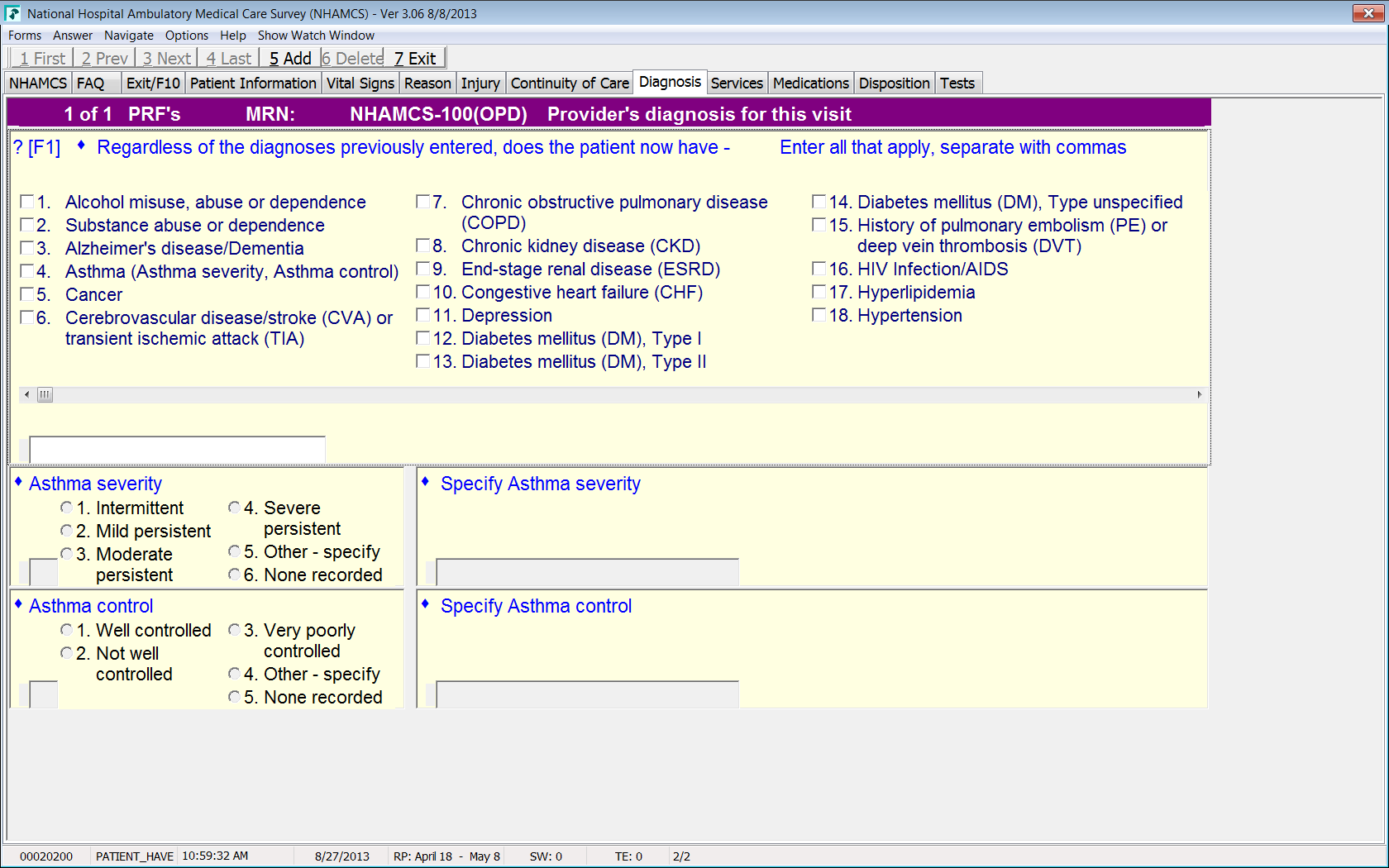Screen dimensions: 1389x868
Task: Check HIV Infection/AIDS
Action: point(819,269)
